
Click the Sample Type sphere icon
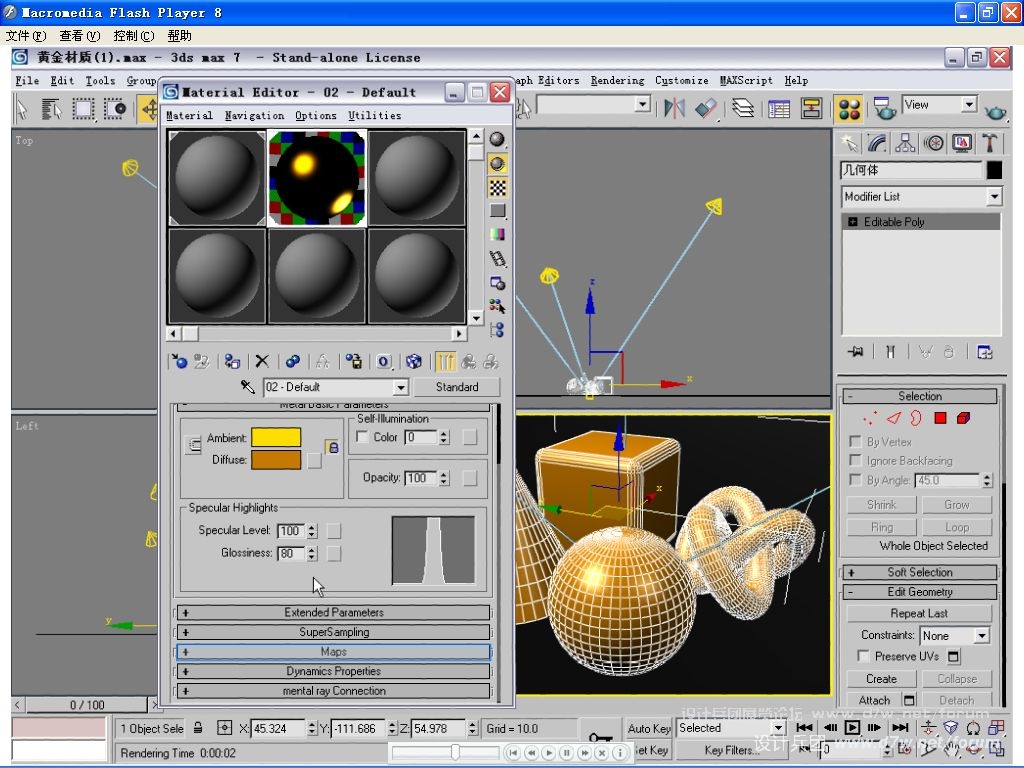(497, 139)
